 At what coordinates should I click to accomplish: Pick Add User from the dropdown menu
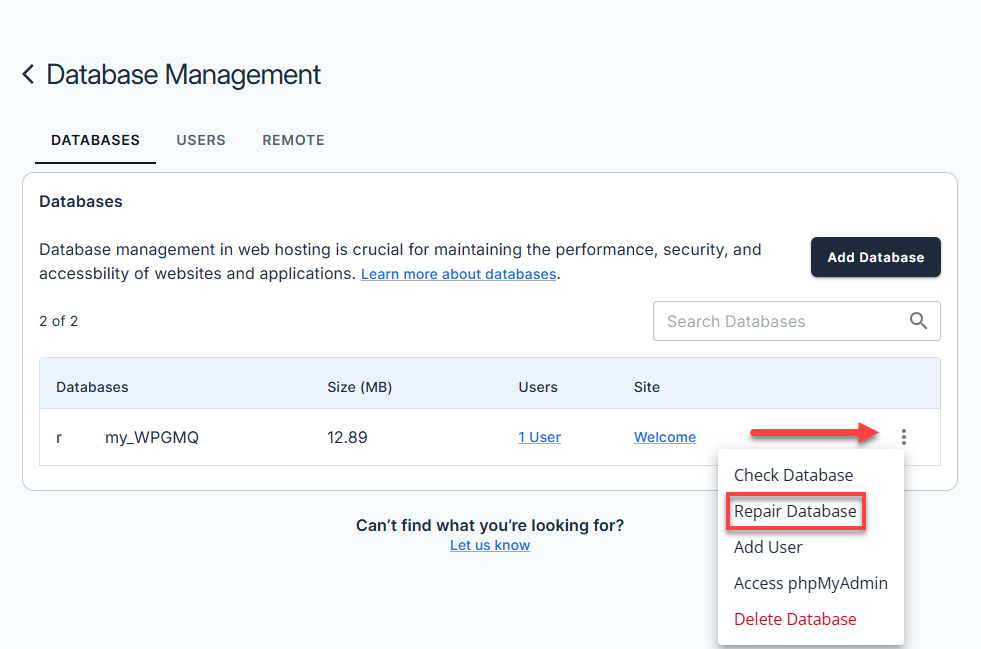pos(768,547)
